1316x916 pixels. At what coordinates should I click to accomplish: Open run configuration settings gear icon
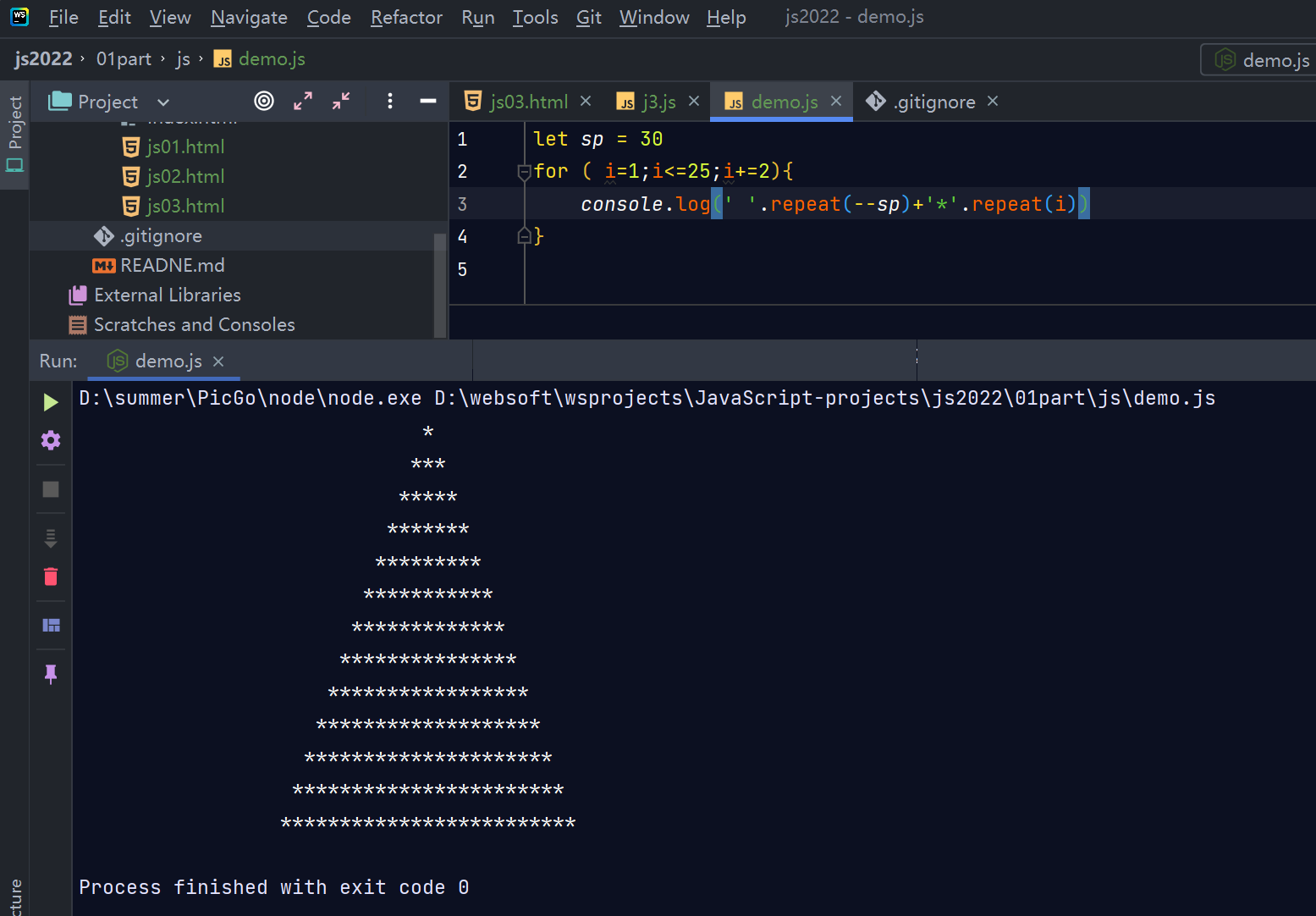(x=51, y=440)
